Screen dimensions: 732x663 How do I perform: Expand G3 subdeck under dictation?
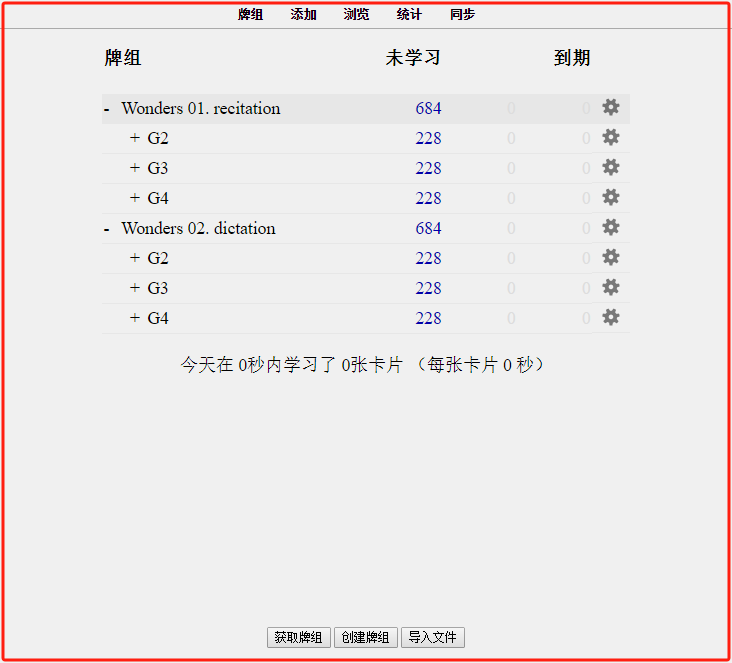pos(135,288)
